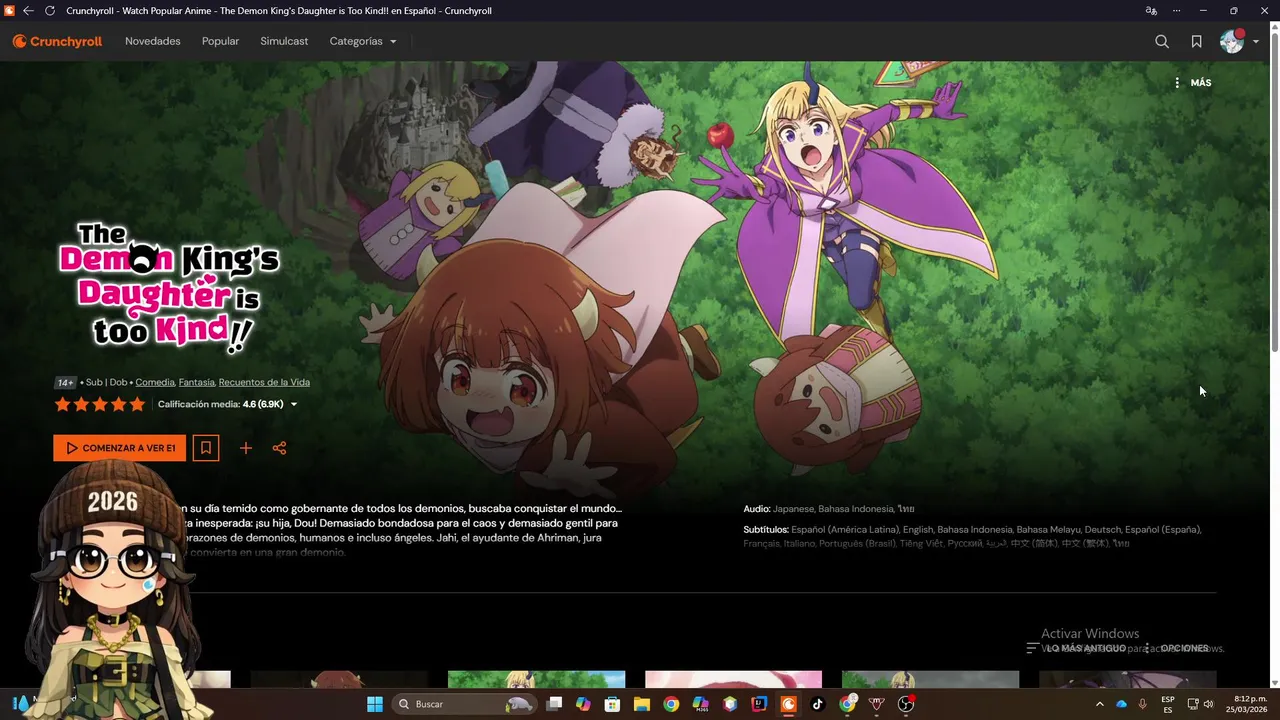Open the Microsoft 365 taskbar icon
Image resolution: width=1280 pixels, height=720 pixels.
(x=700, y=704)
